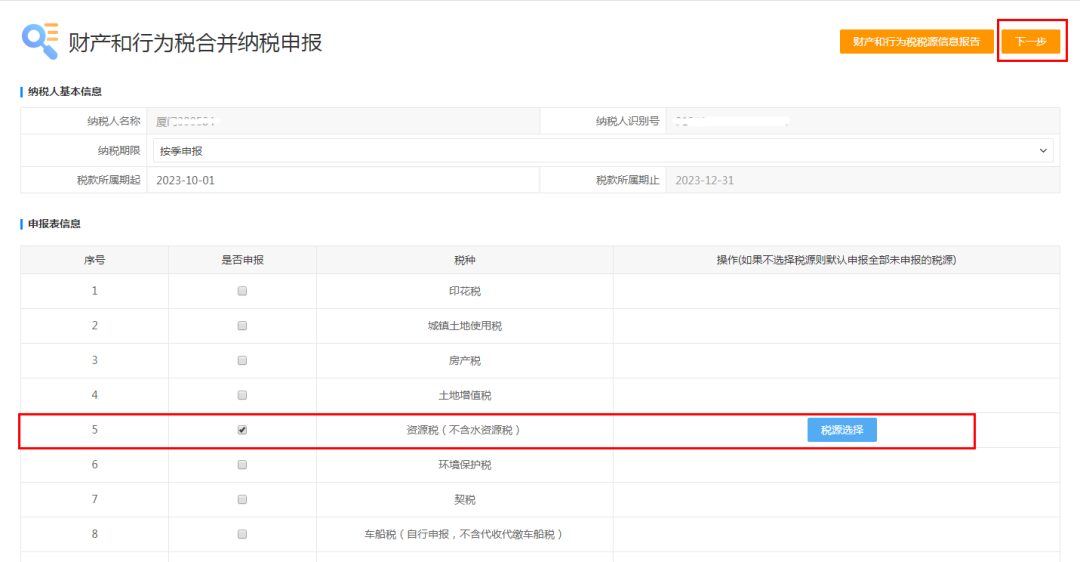Click the serial number 8 in 车船税 row
This screenshot has height=562, width=1080.
[94, 534]
